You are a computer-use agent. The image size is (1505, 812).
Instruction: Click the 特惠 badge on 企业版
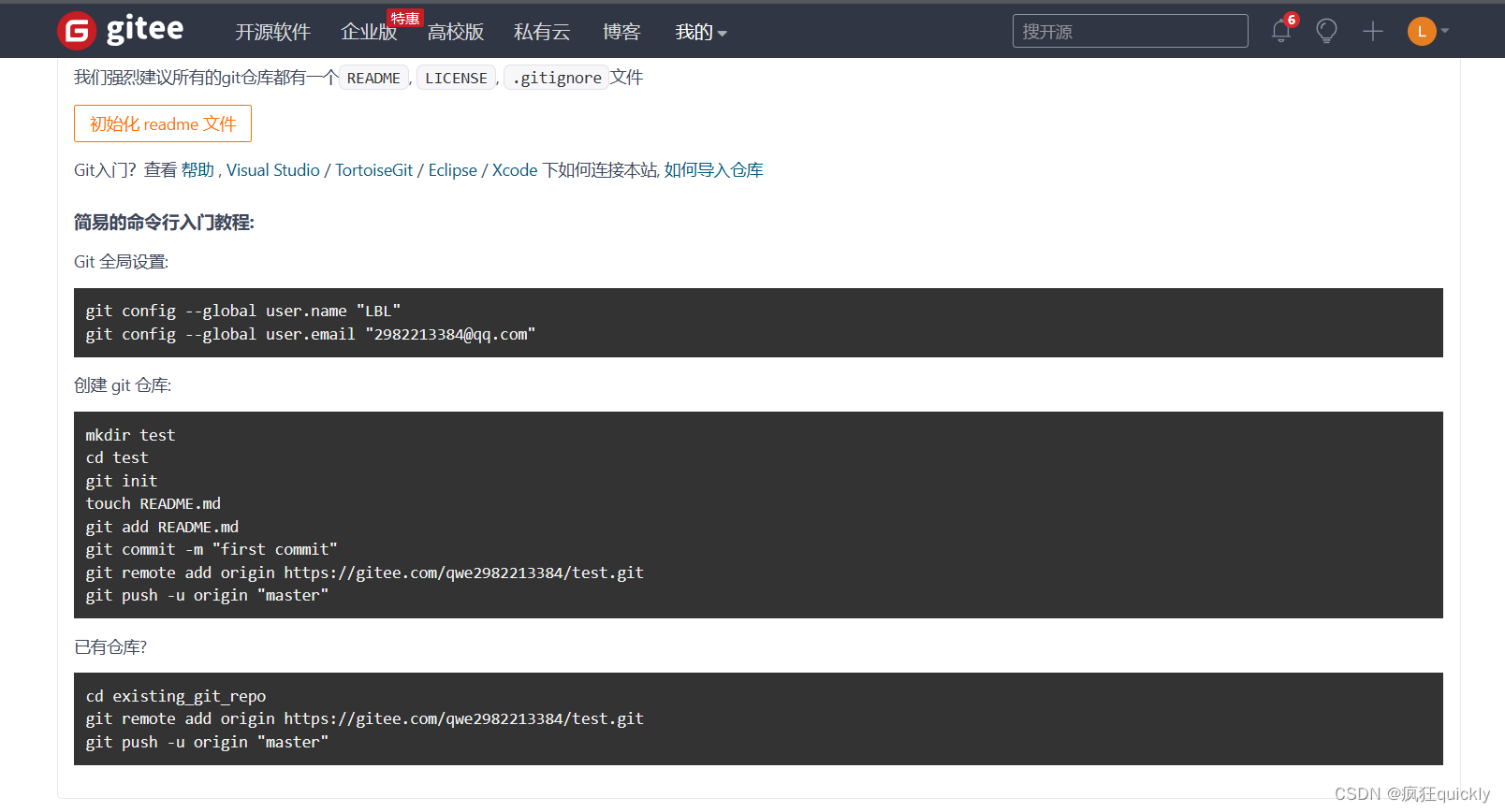pos(405,18)
